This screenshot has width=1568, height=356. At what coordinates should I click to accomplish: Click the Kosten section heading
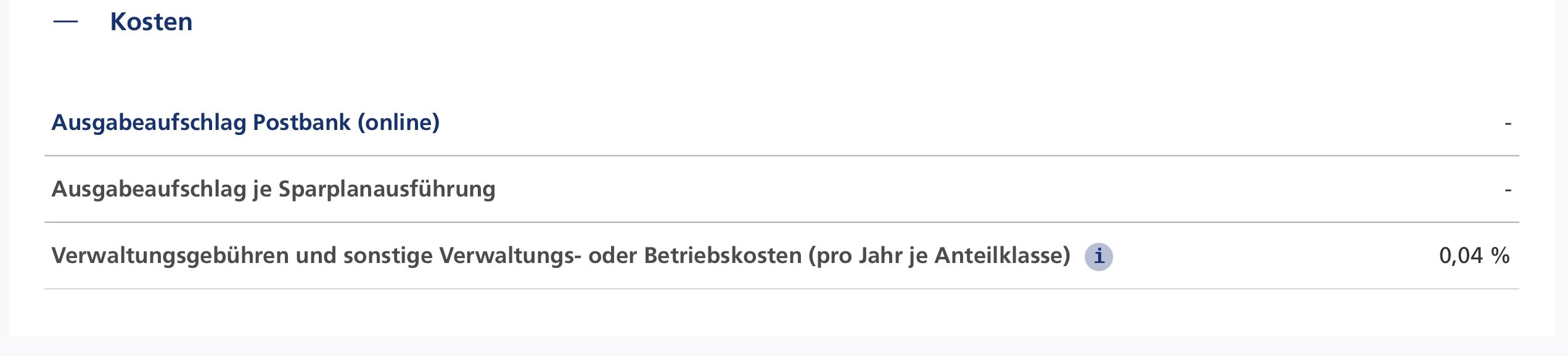coord(151,22)
